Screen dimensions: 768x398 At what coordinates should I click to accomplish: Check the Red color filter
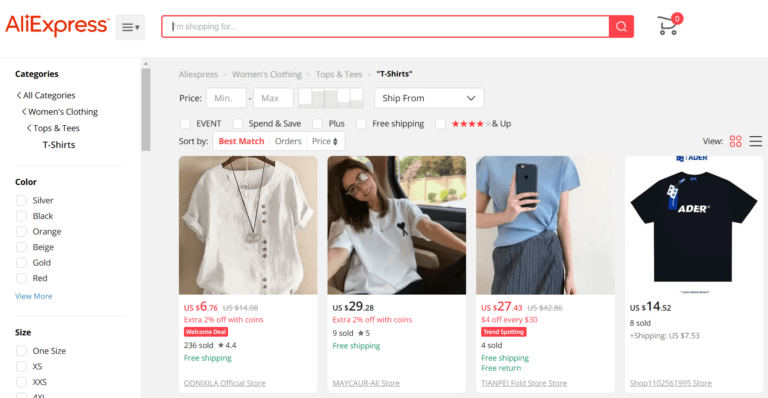(x=21, y=278)
